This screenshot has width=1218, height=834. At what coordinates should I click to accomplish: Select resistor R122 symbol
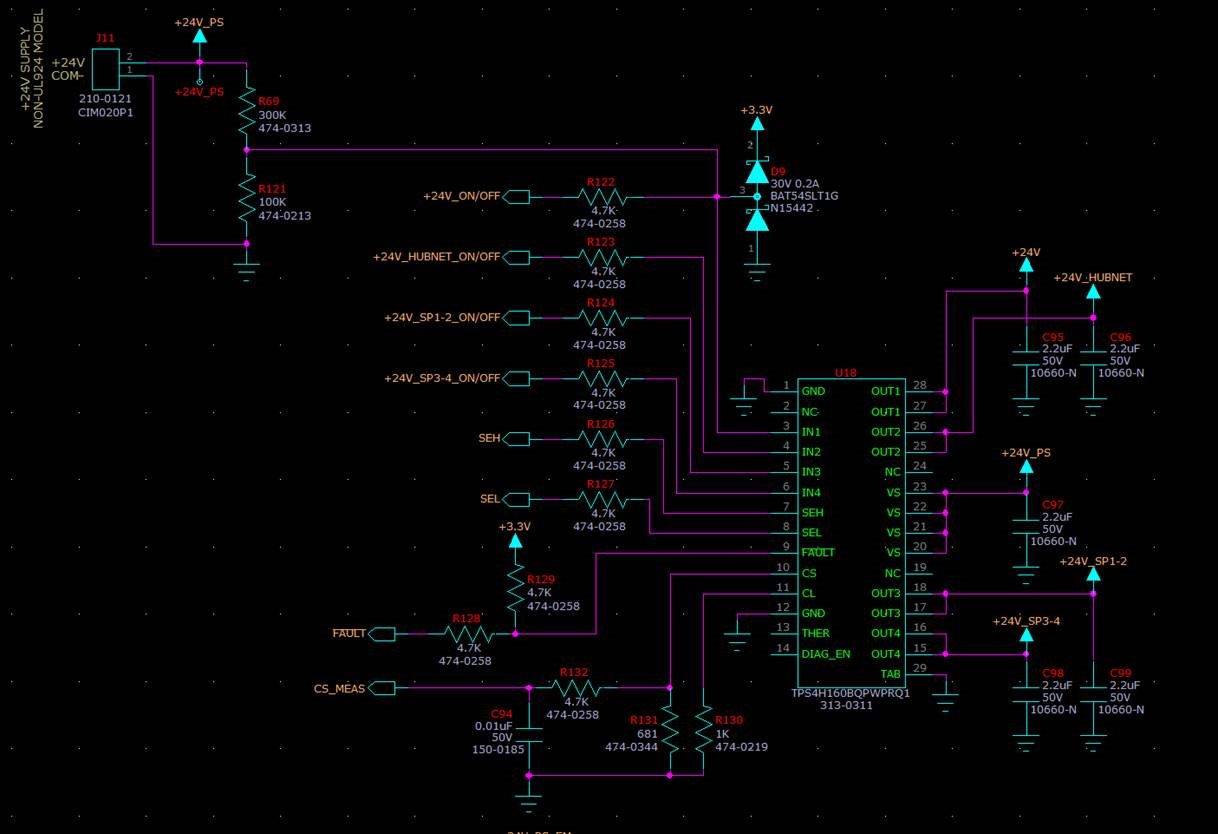click(605, 197)
